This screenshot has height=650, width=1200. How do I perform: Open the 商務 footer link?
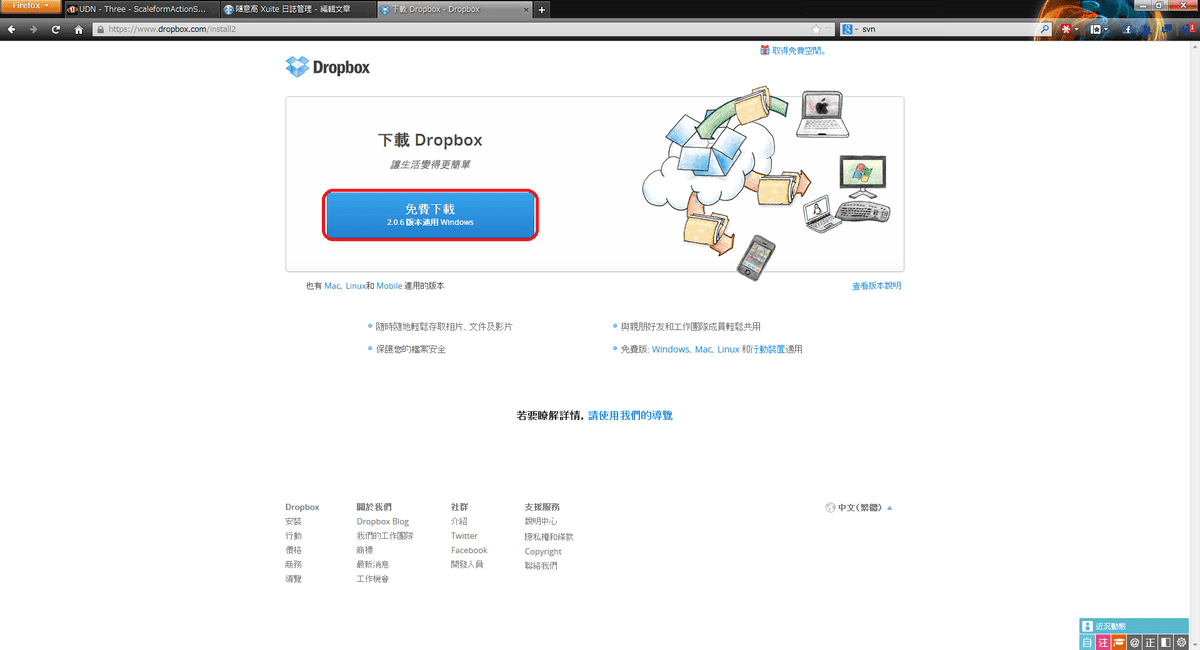293,565
